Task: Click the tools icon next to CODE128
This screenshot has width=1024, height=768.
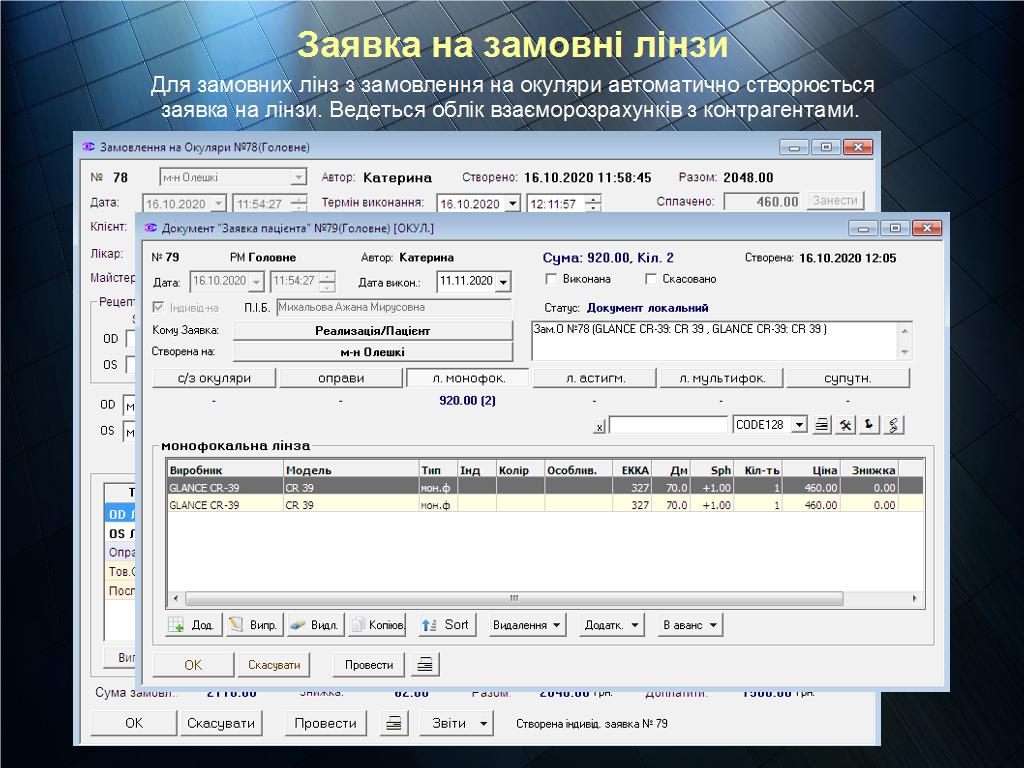Action: coord(845,425)
